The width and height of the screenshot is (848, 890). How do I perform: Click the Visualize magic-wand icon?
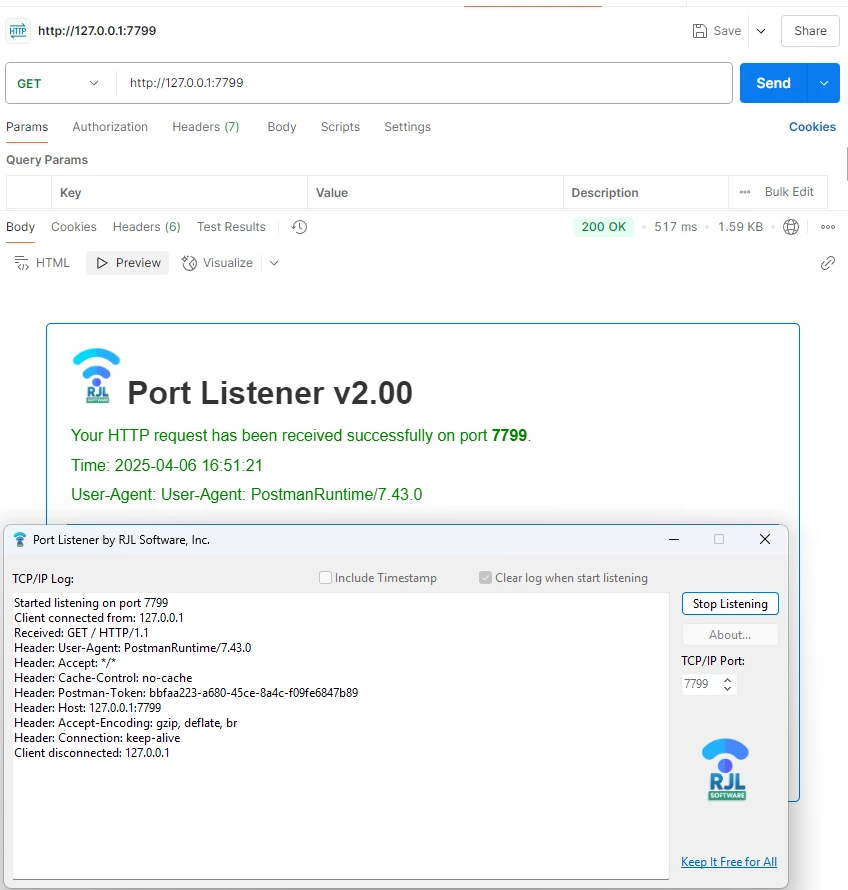[188, 262]
